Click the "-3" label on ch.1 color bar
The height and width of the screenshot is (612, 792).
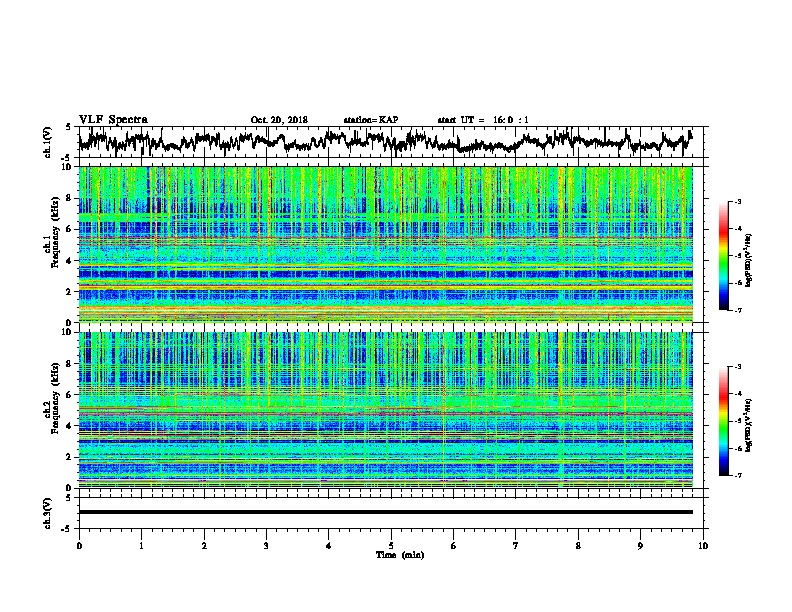pyautogui.click(x=738, y=202)
